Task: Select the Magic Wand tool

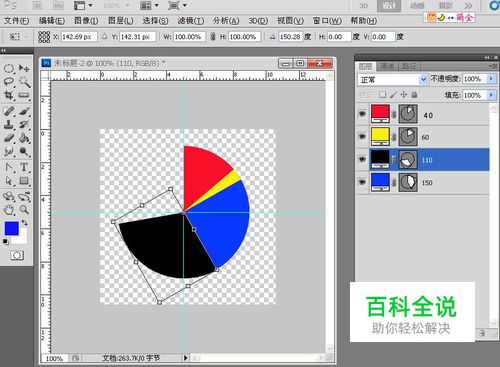Action: click(24, 82)
